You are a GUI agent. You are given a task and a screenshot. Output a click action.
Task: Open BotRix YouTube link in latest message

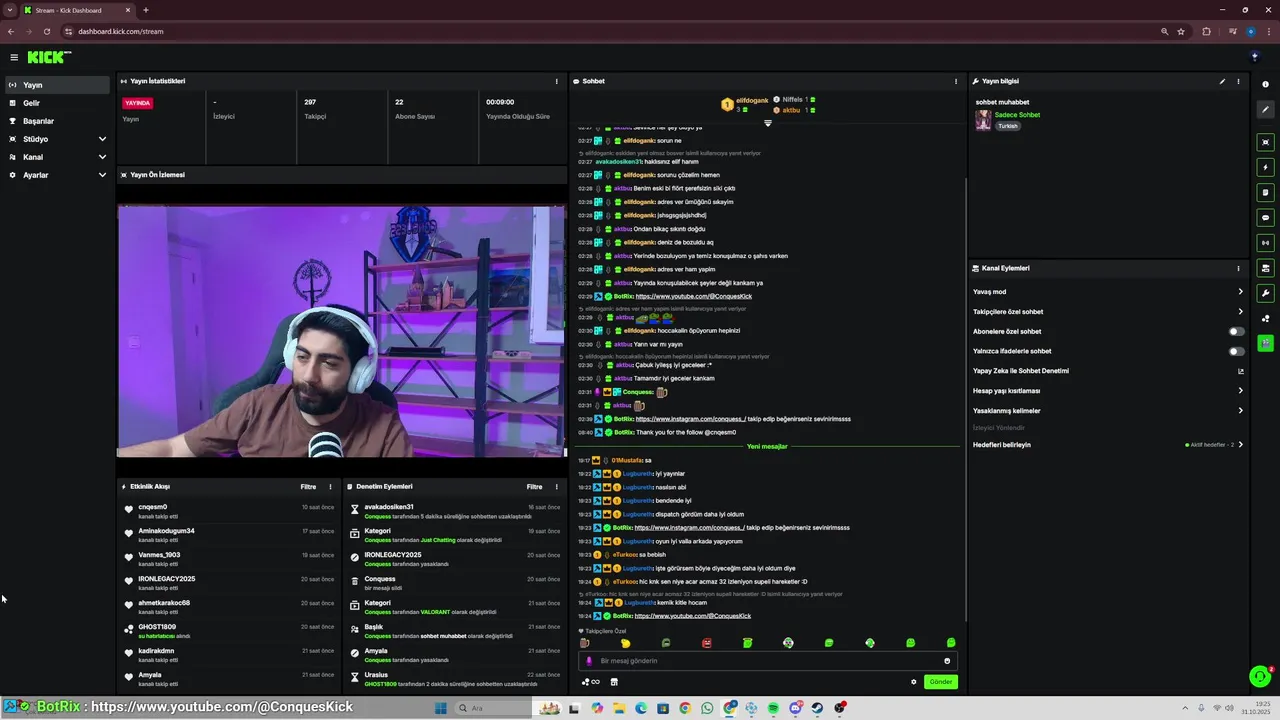pyautogui.click(x=693, y=616)
